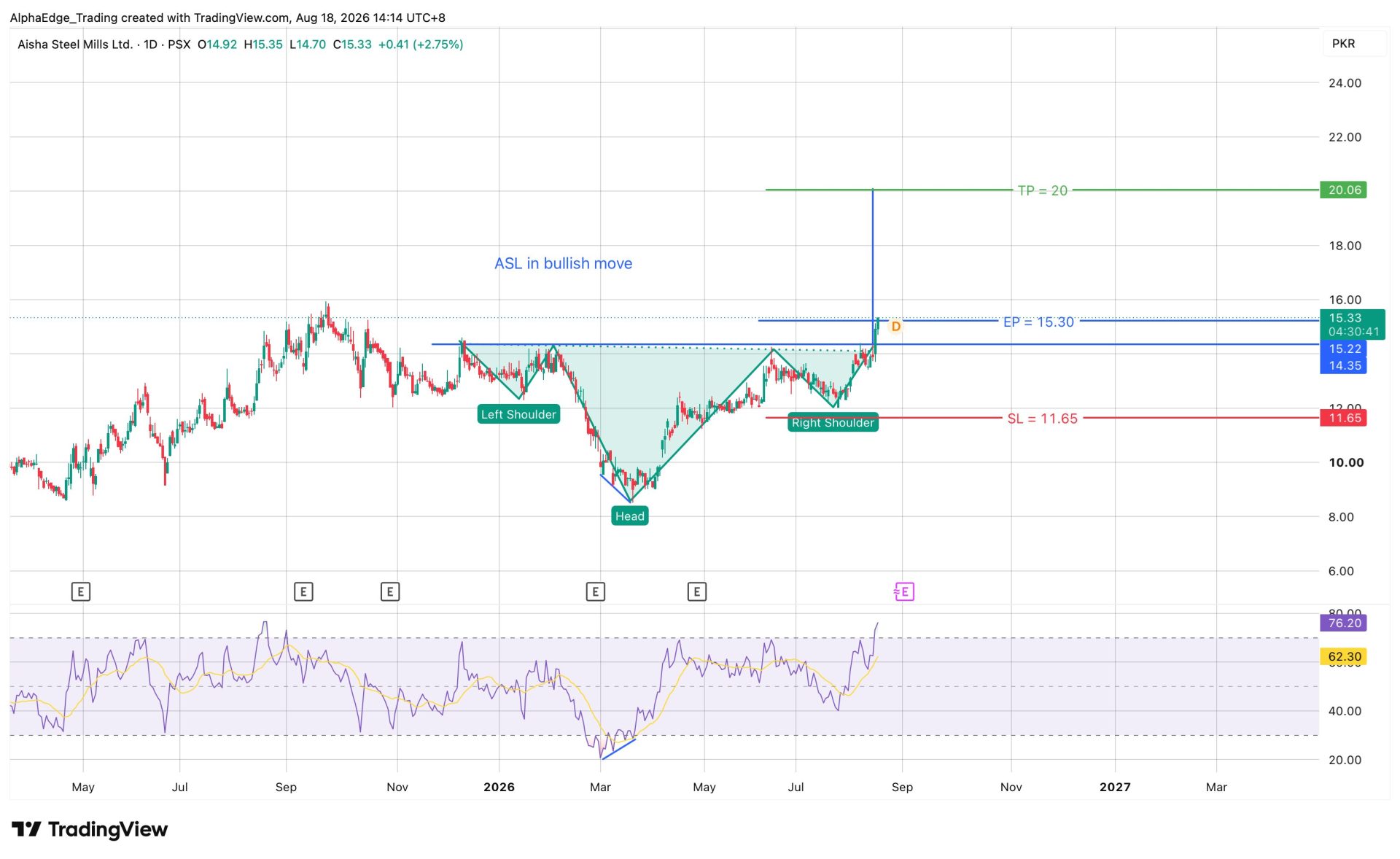The width and height of the screenshot is (1400, 859).
Task: Click the blue 15.22 price tag
Action: [x=1343, y=349]
